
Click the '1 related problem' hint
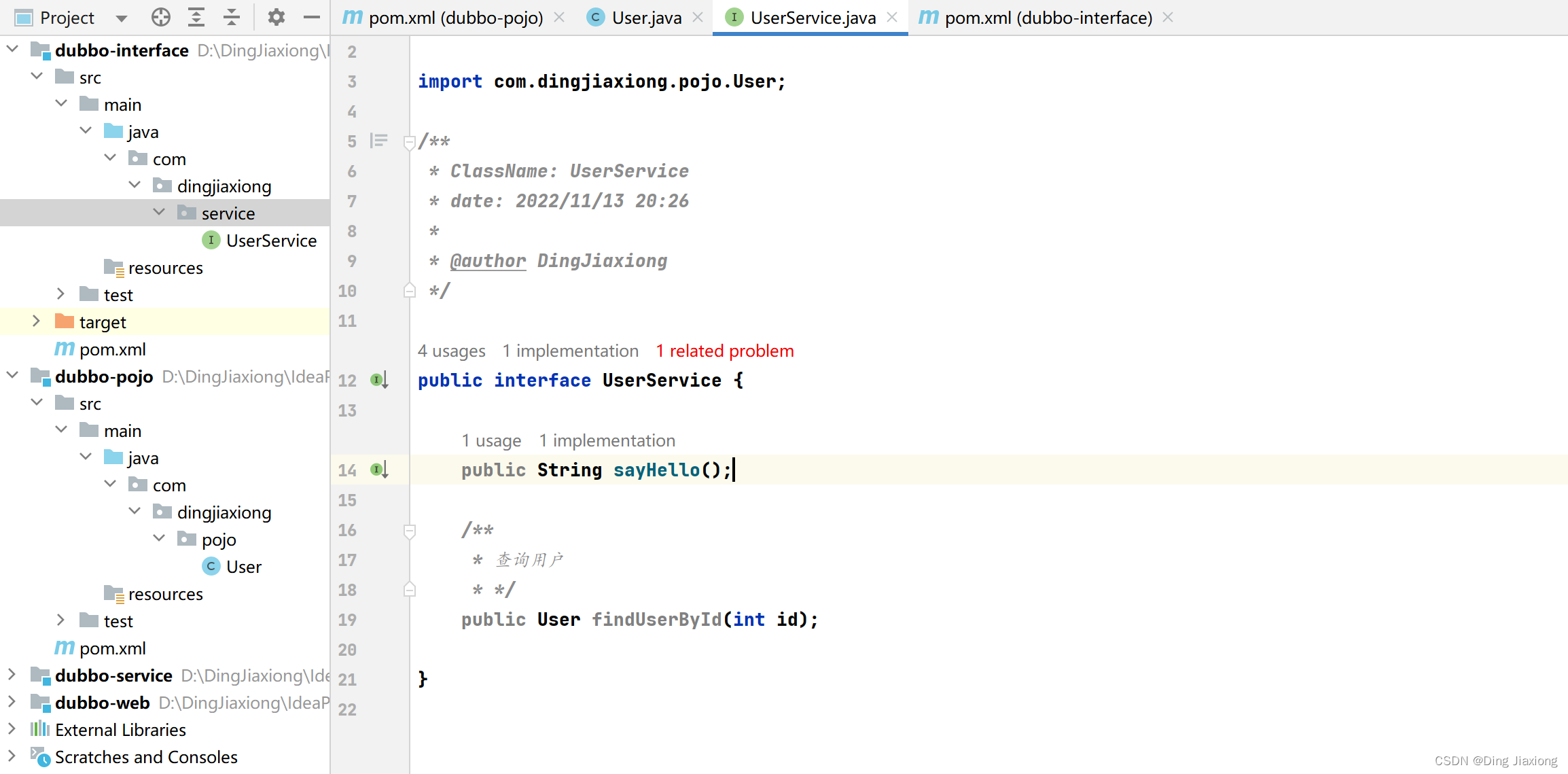click(724, 351)
